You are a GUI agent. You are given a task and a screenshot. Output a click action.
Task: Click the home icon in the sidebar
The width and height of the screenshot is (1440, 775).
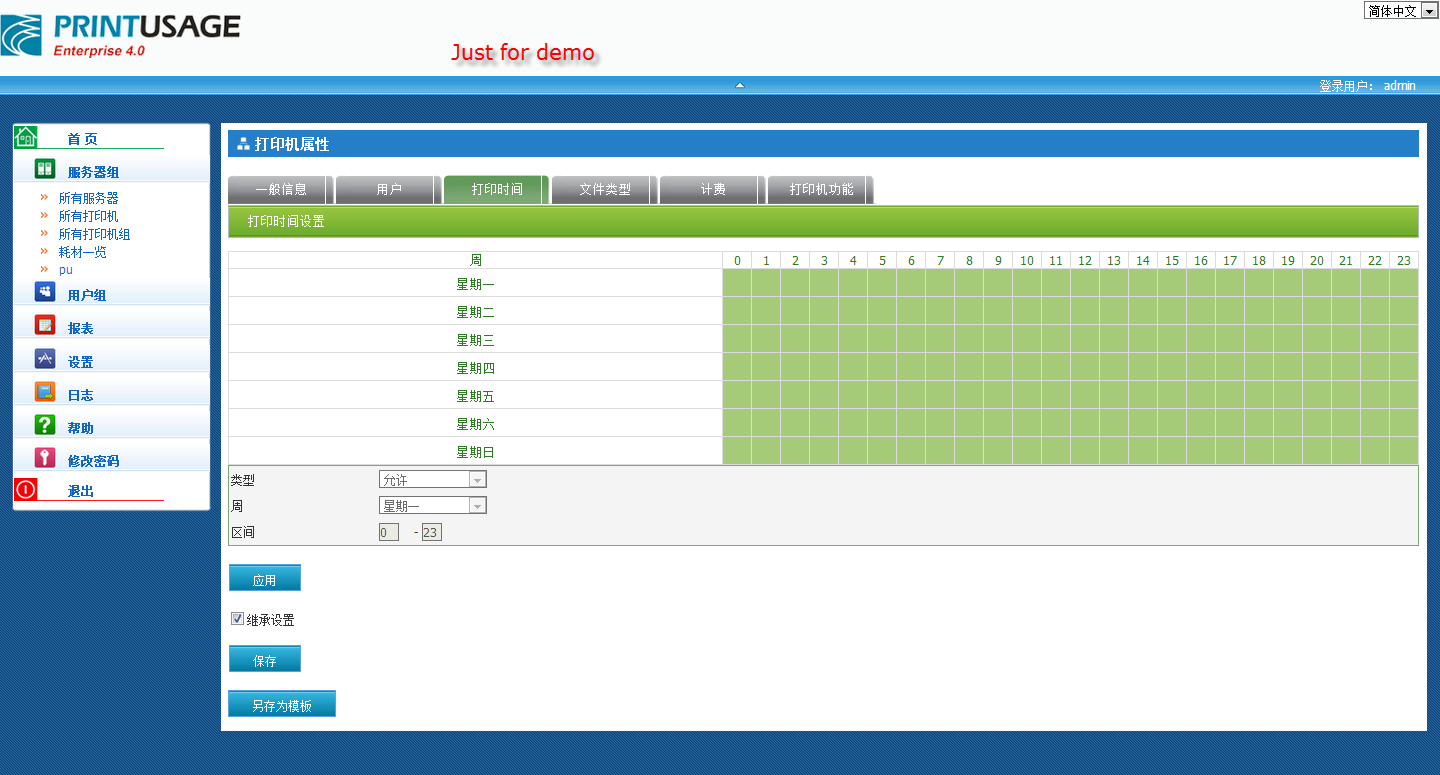coord(26,137)
